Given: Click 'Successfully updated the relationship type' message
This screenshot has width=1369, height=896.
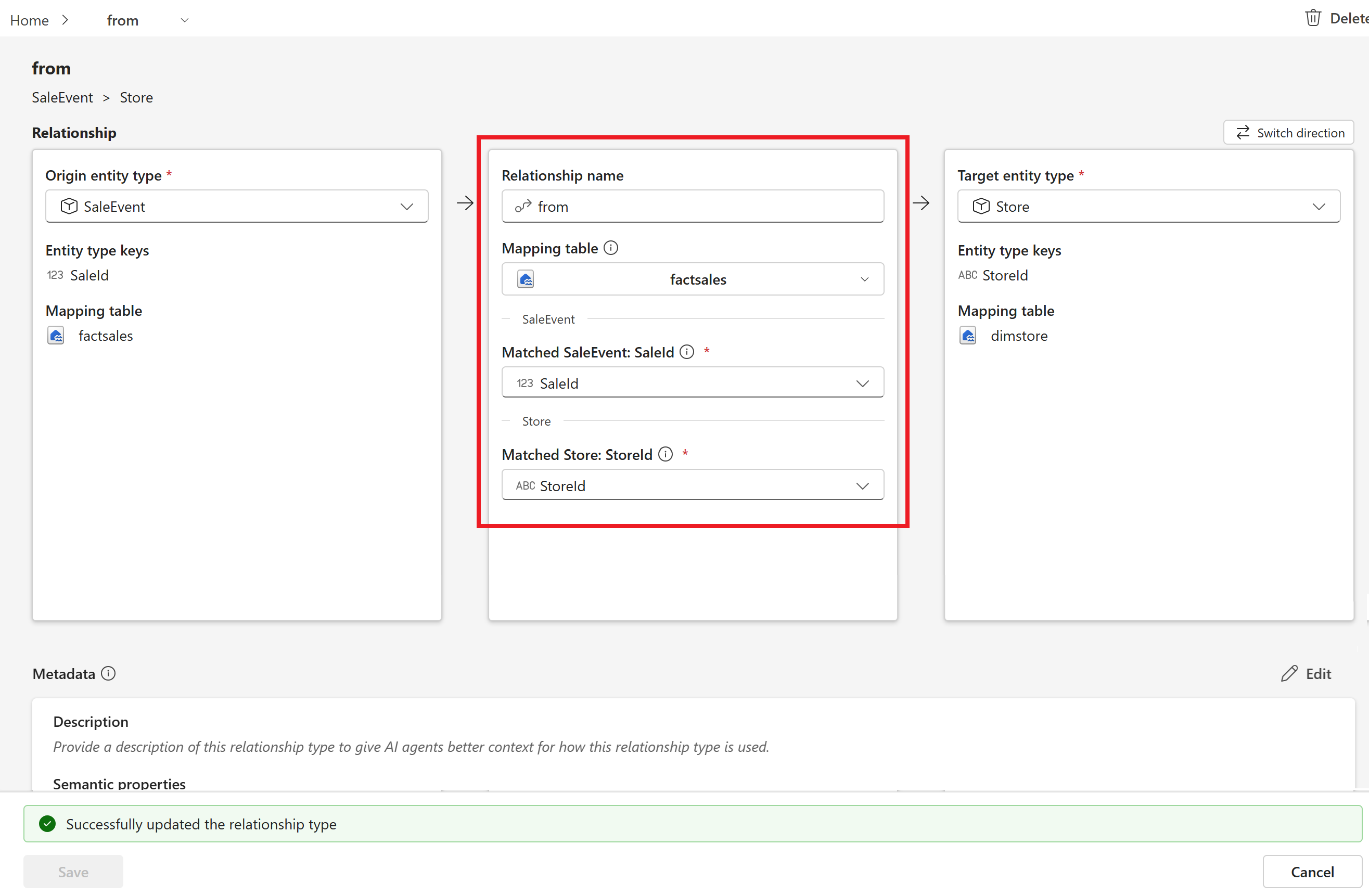Looking at the screenshot, I should (201, 824).
